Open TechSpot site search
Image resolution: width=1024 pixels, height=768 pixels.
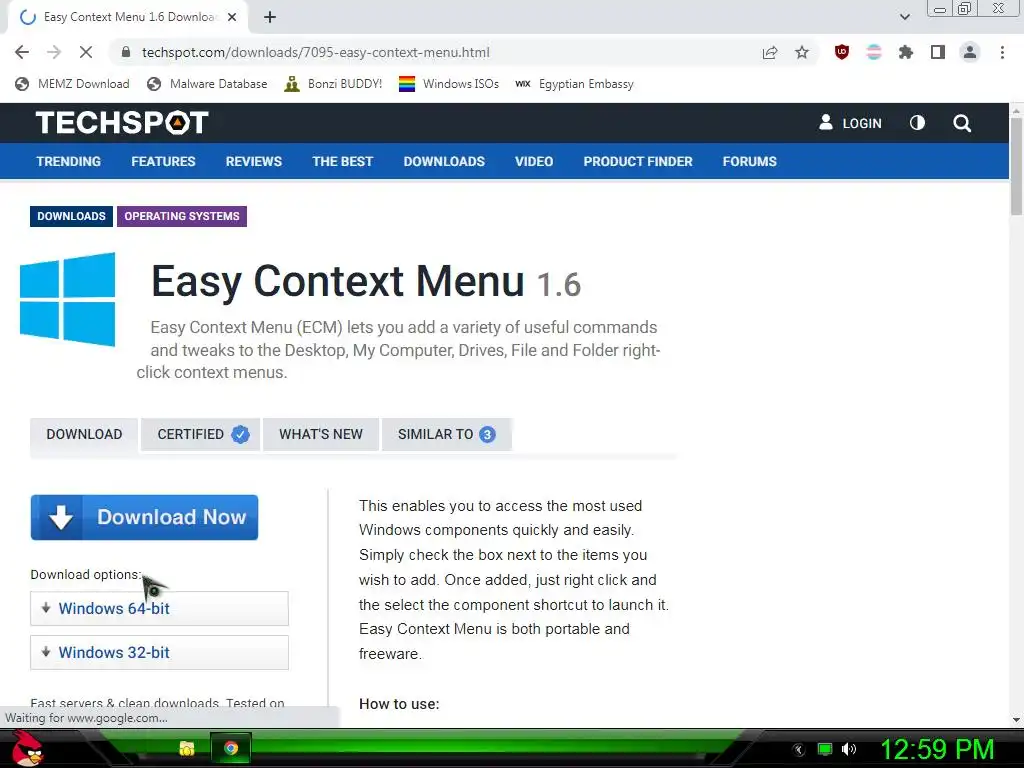pyautogui.click(x=962, y=123)
